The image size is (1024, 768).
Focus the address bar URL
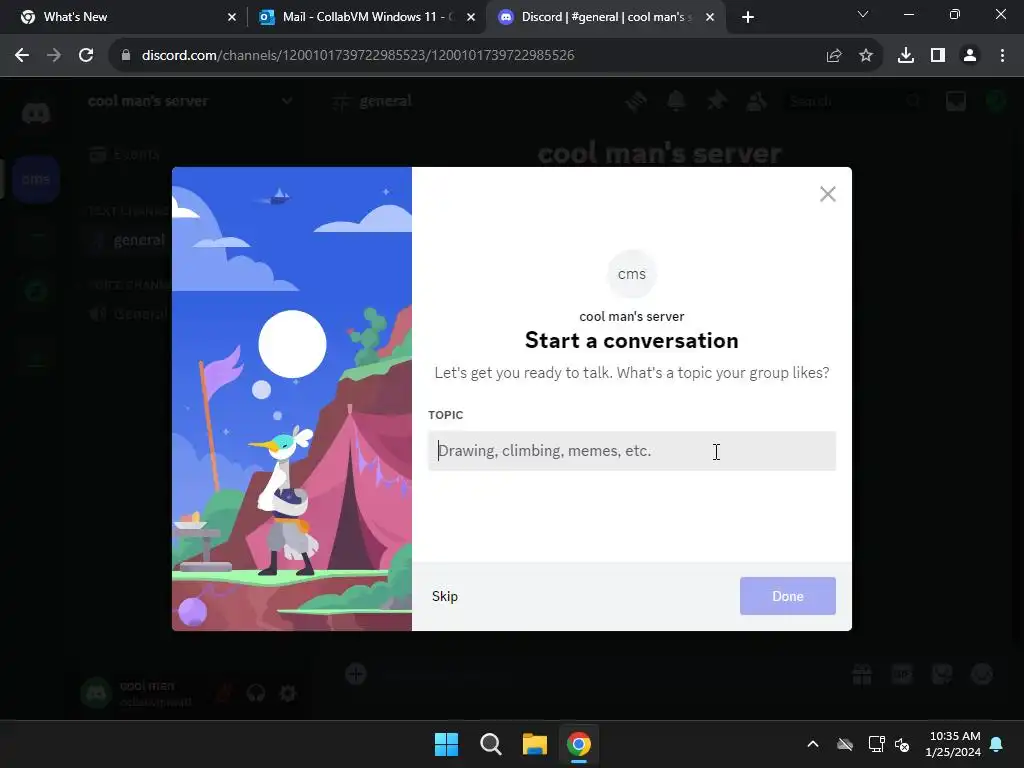click(x=358, y=56)
